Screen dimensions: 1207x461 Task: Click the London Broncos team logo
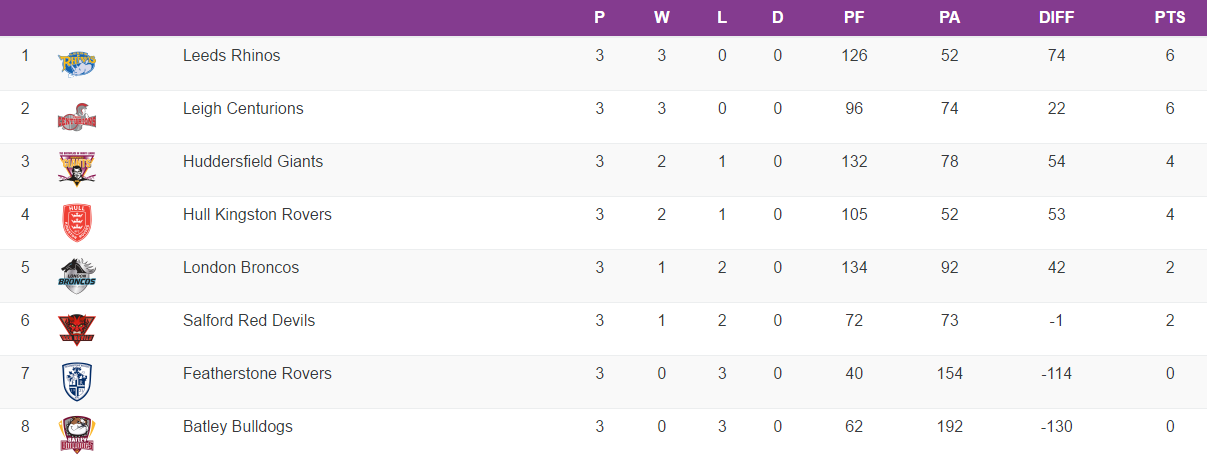(x=77, y=275)
